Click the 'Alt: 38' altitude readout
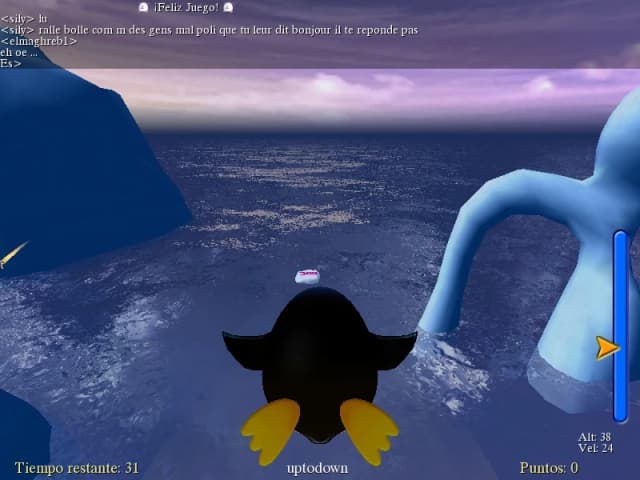640x480 pixels. (x=594, y=437)
